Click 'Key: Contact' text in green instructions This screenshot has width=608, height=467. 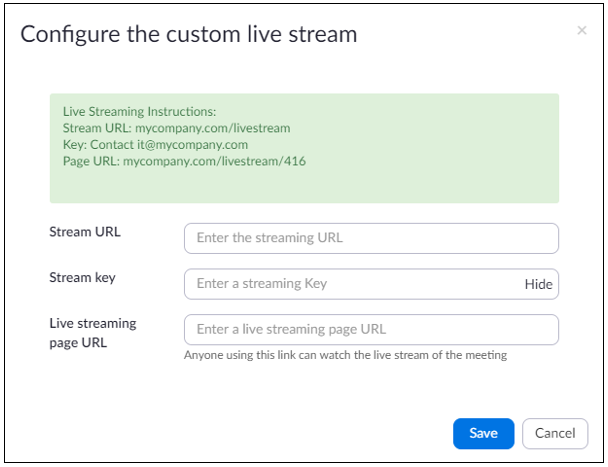(98, 145)
